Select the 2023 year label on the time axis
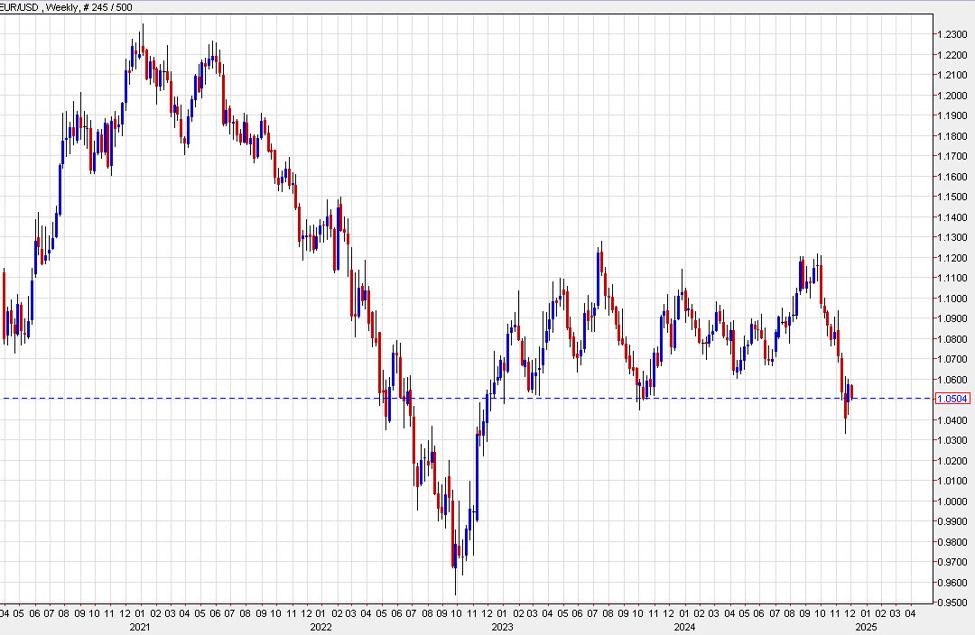The width and height of the screenshot is (975, 635). pyautogui.click(x=500, y=628)
